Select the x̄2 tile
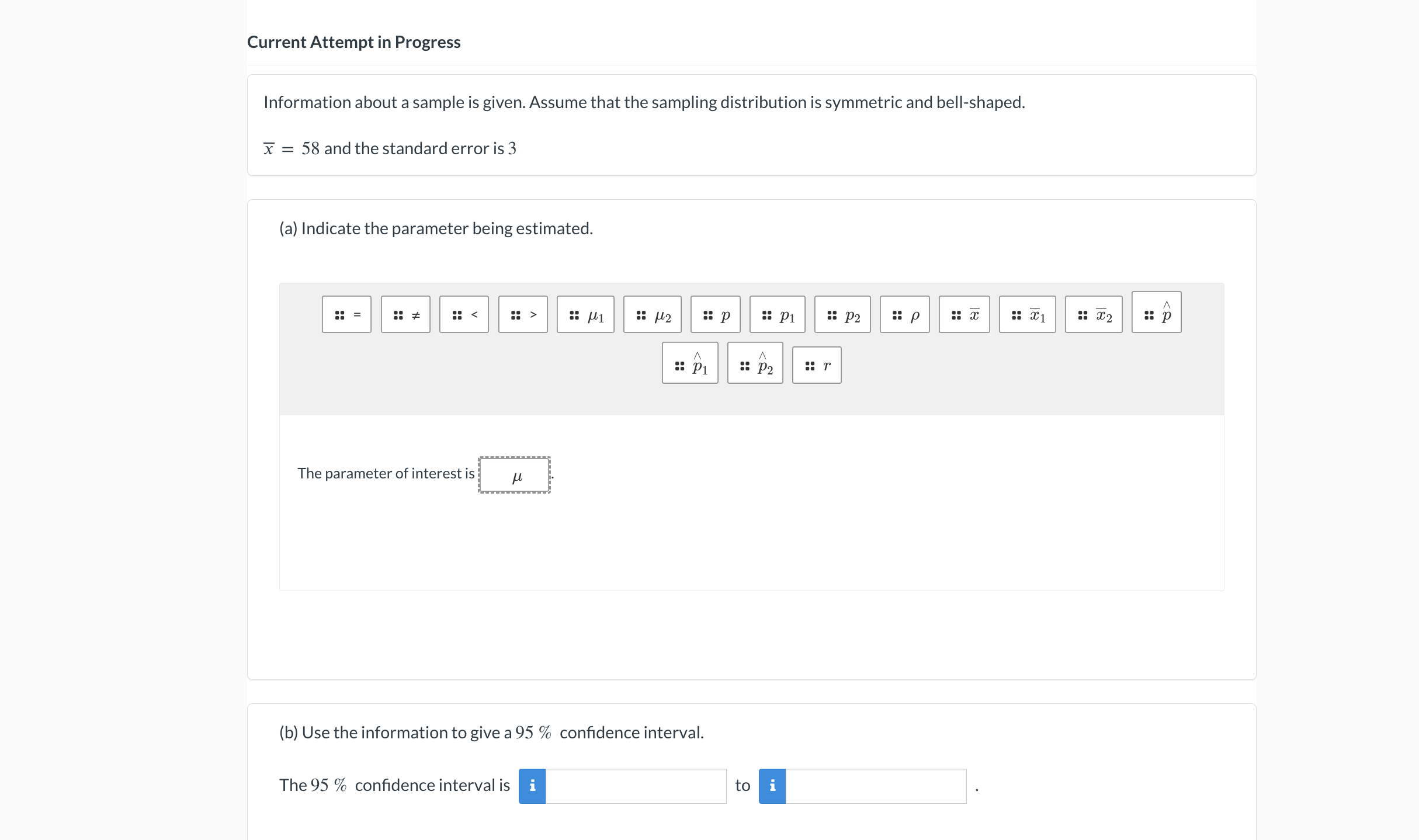Image resolution: width=1419 pixels, height=840 pixels. pos(1092,314)
